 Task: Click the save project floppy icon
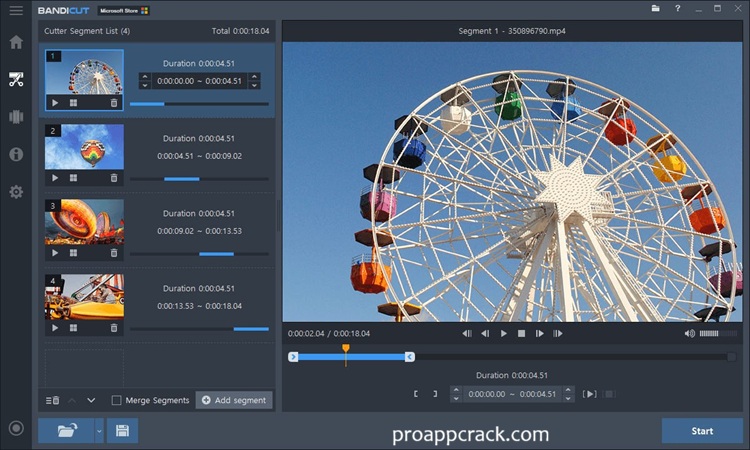[x=122, y=431]
